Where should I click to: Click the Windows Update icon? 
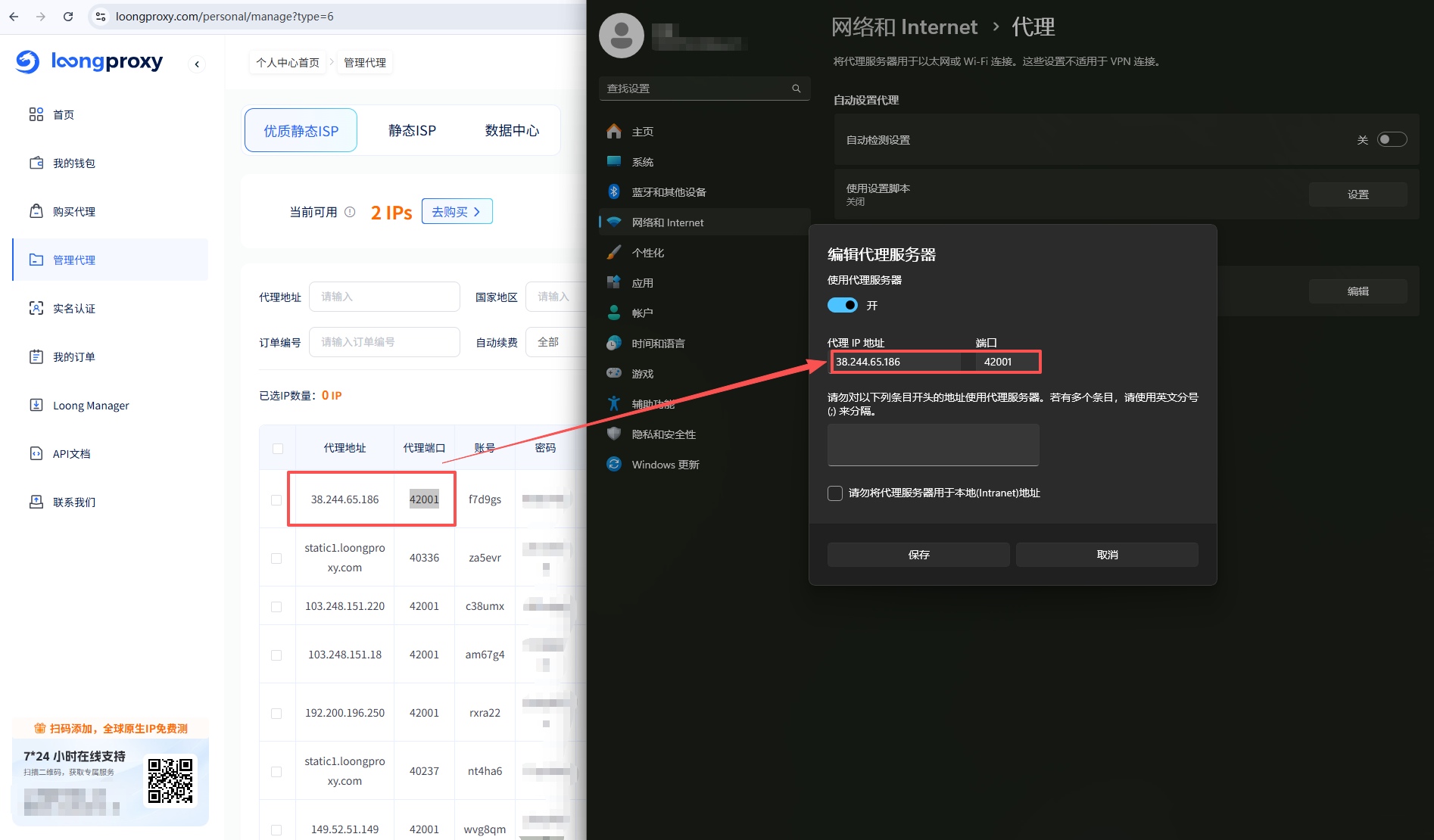[x=614, y=464]
